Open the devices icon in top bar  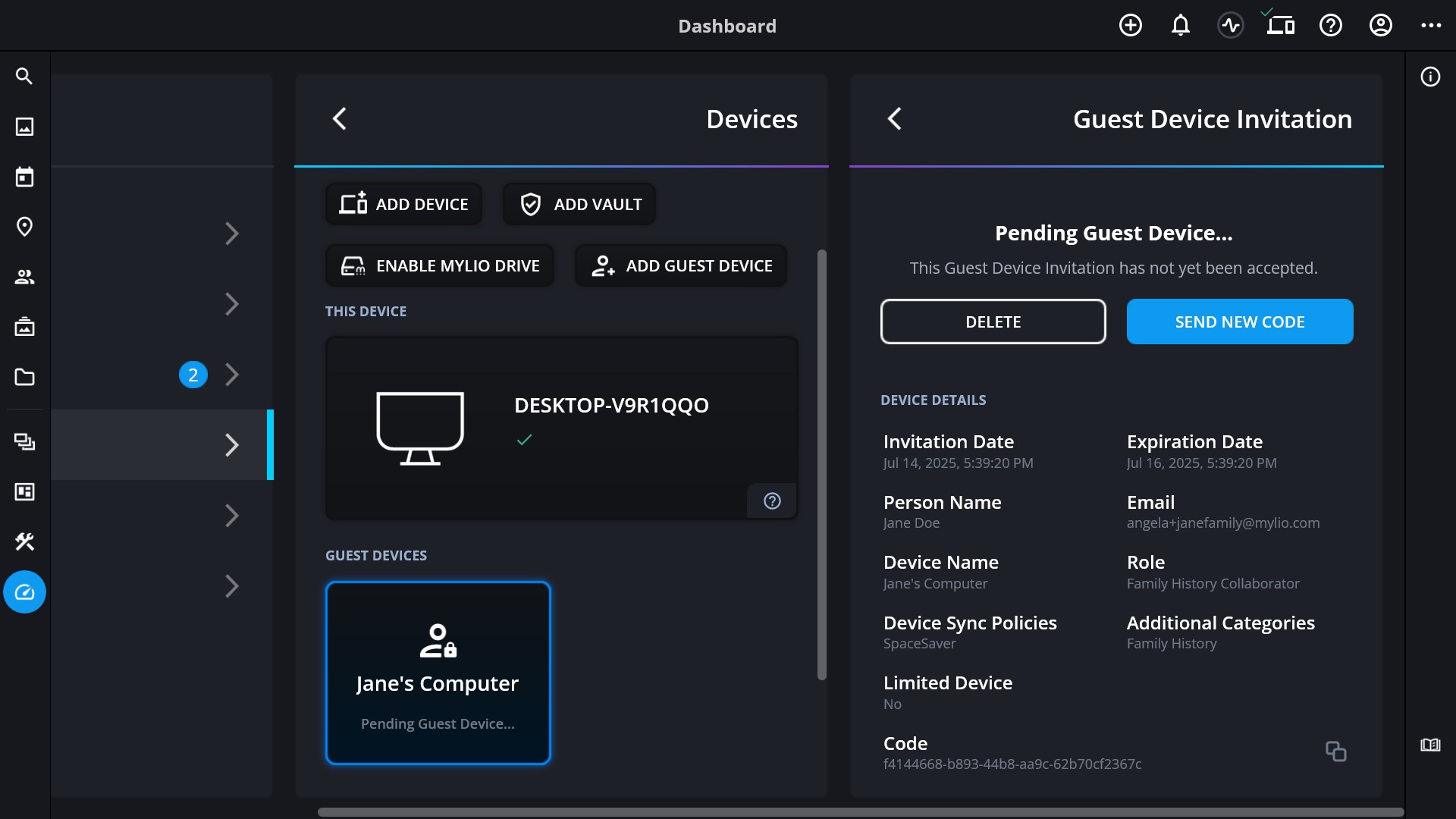(1280, 26)
